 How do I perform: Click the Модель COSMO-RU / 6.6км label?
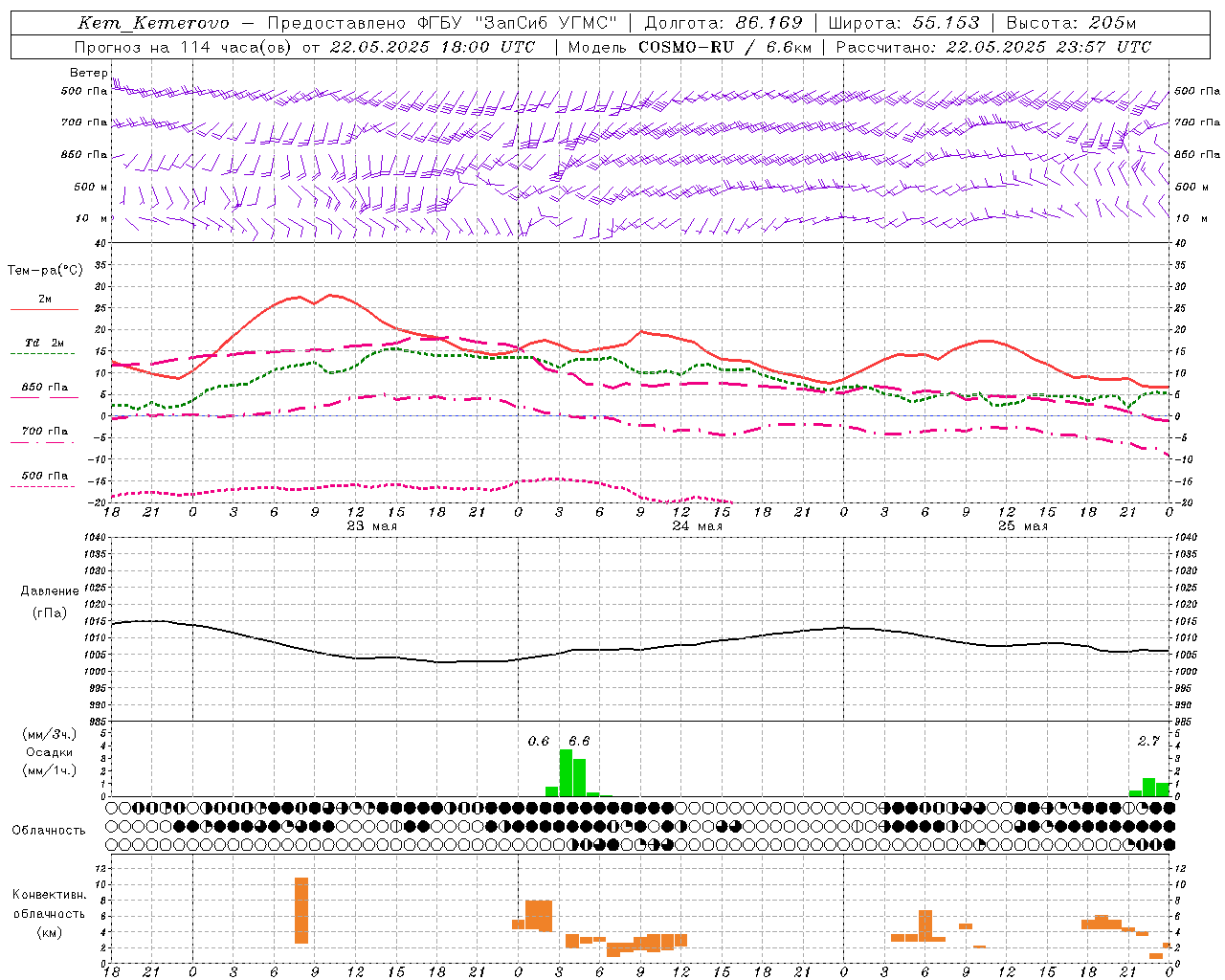click(x=690, y=47)
